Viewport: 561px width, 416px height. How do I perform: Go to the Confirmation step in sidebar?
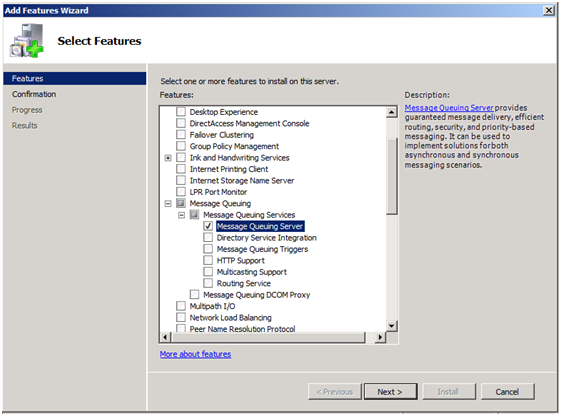click(x=34, y=94)
